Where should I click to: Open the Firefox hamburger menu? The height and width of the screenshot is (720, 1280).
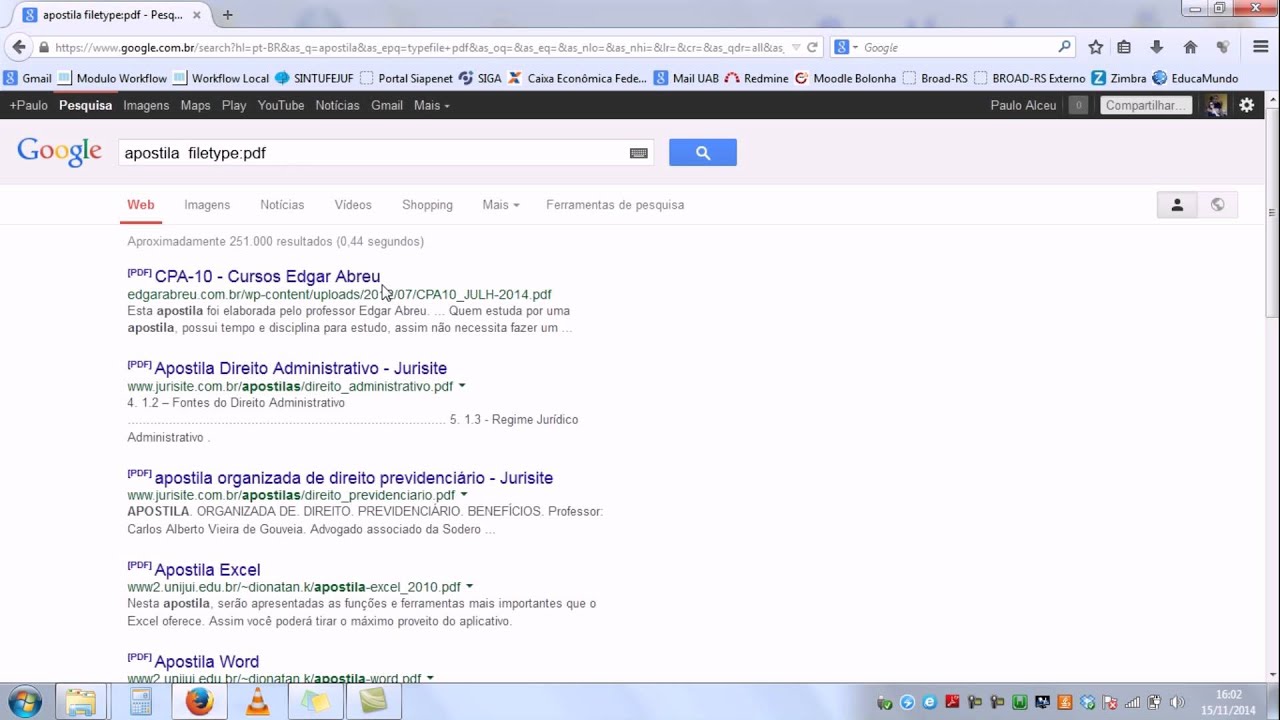pyautogui.click(x=1261, y=47)
